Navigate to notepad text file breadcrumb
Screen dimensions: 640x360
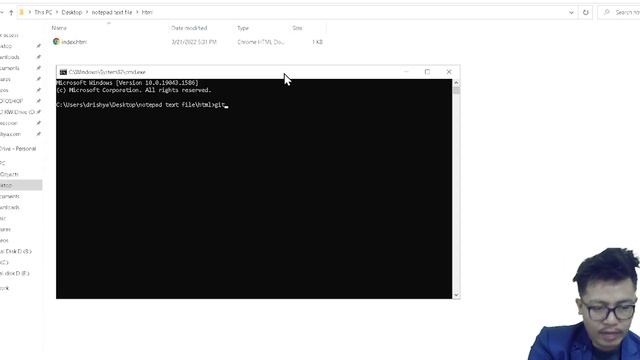[112, 12]
